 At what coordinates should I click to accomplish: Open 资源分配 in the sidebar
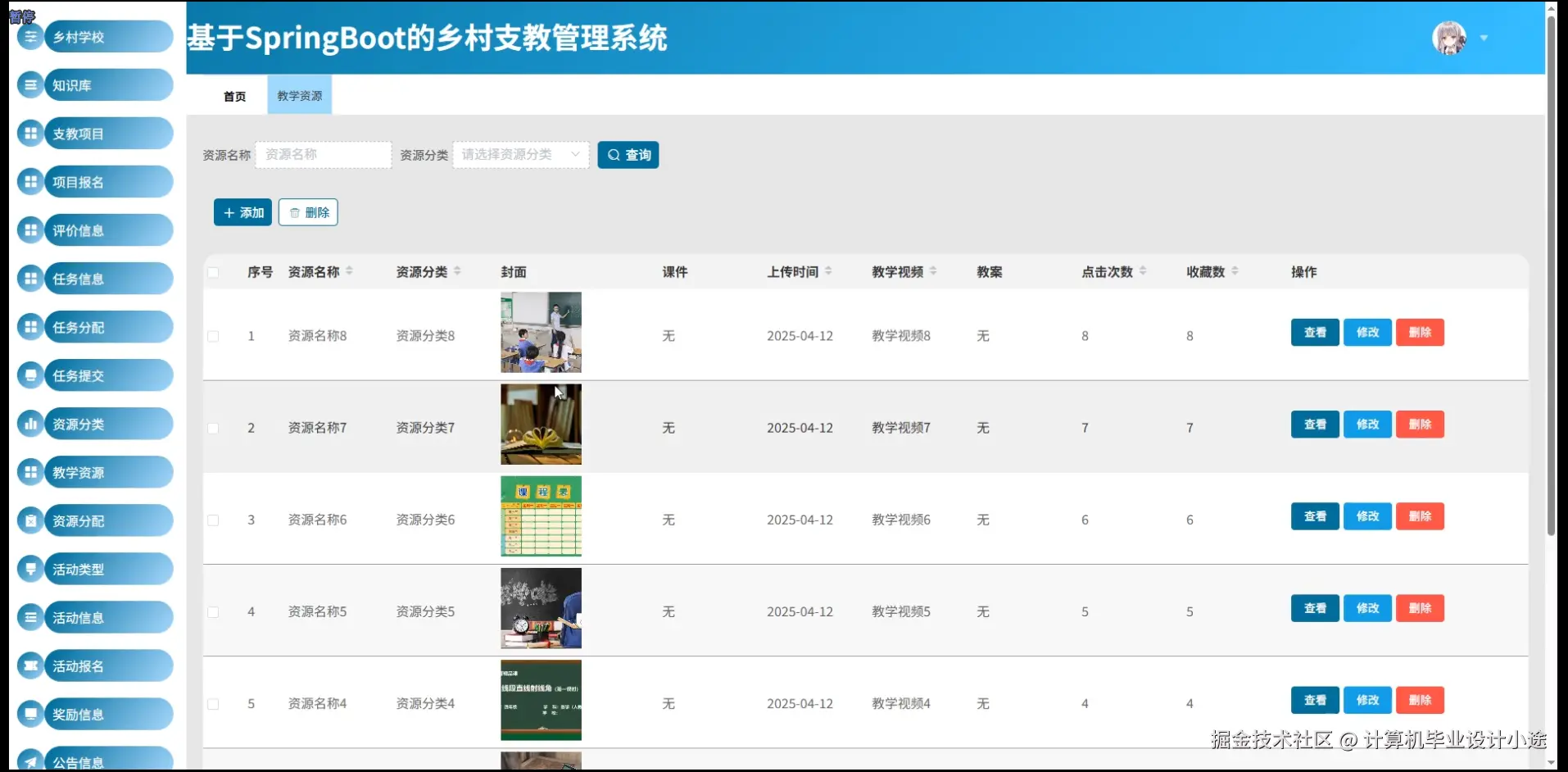point(109,520)
